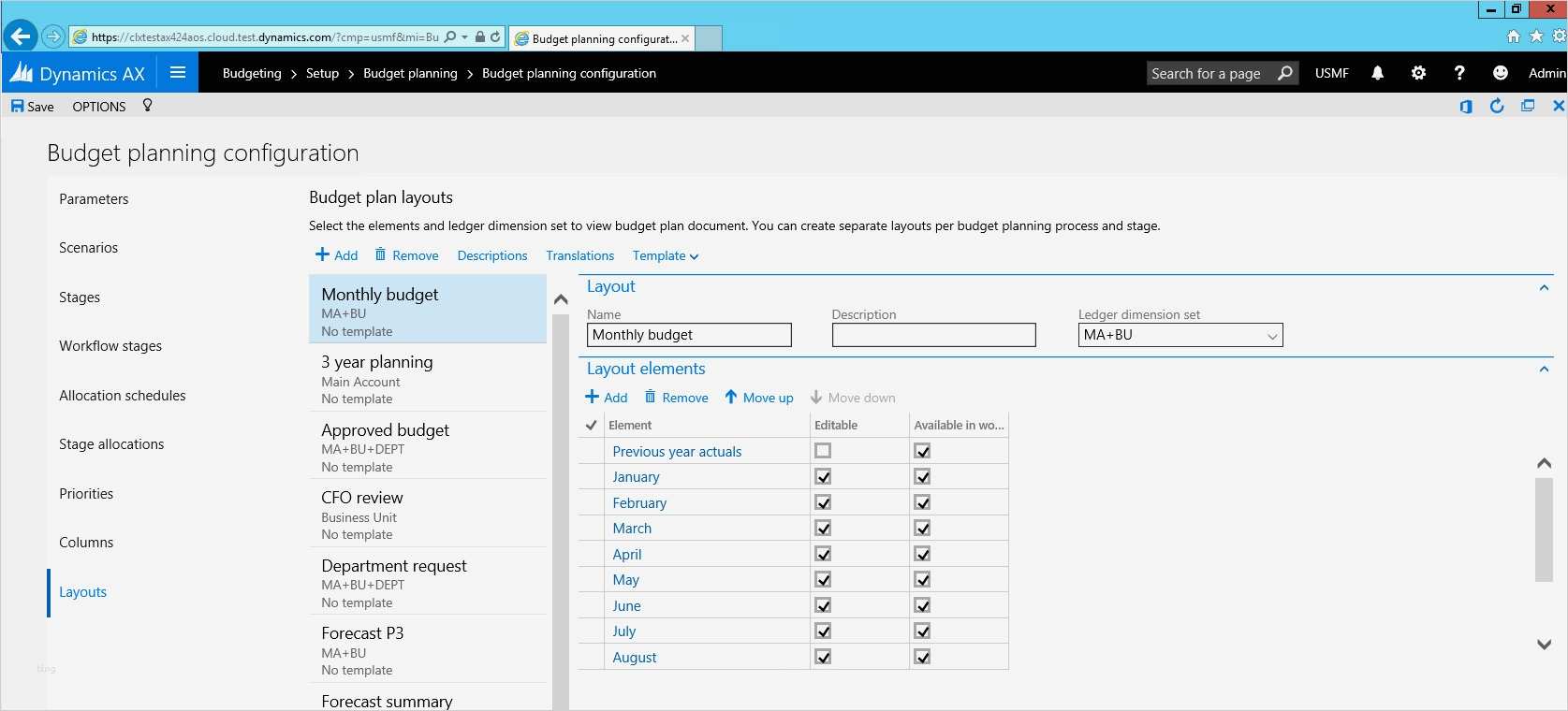
Task: Open the Help question mark
Action: 1459,73
